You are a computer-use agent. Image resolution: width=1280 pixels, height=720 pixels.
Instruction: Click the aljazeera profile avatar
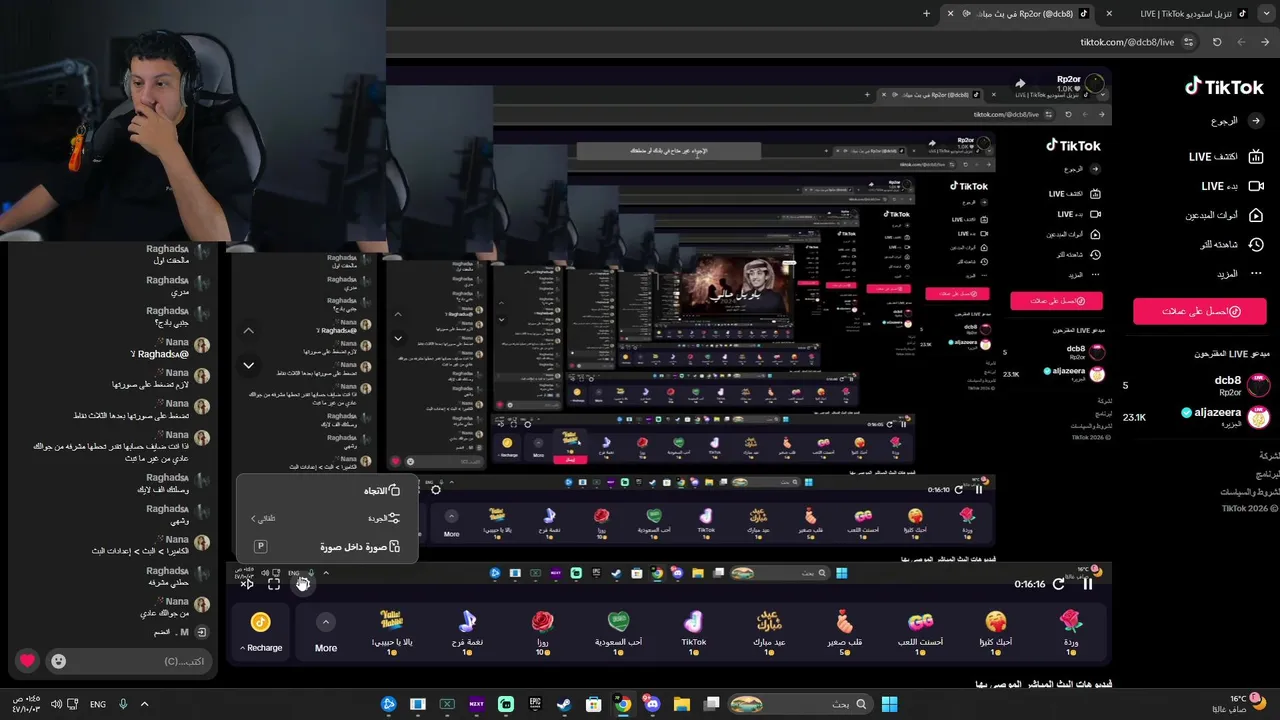pos(1259,417)
